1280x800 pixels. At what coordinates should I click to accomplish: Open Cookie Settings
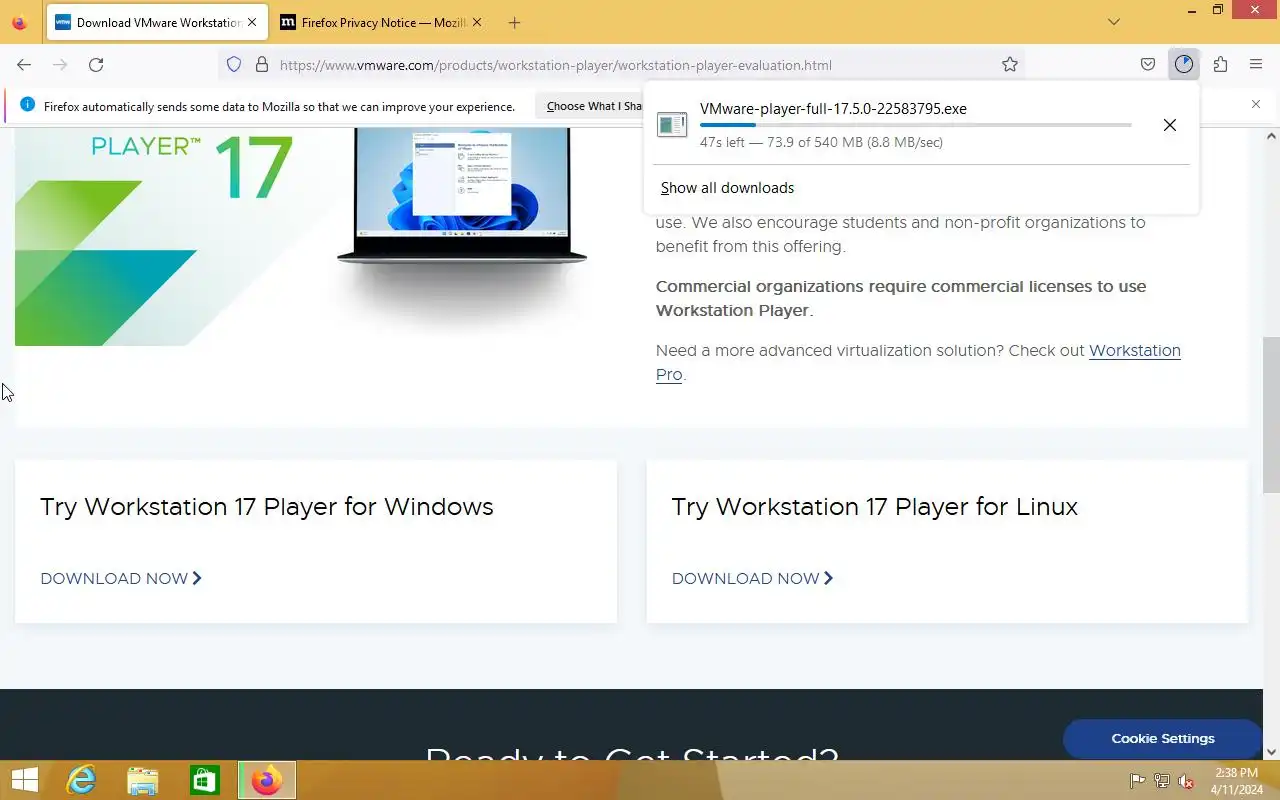pos(1163,738)
